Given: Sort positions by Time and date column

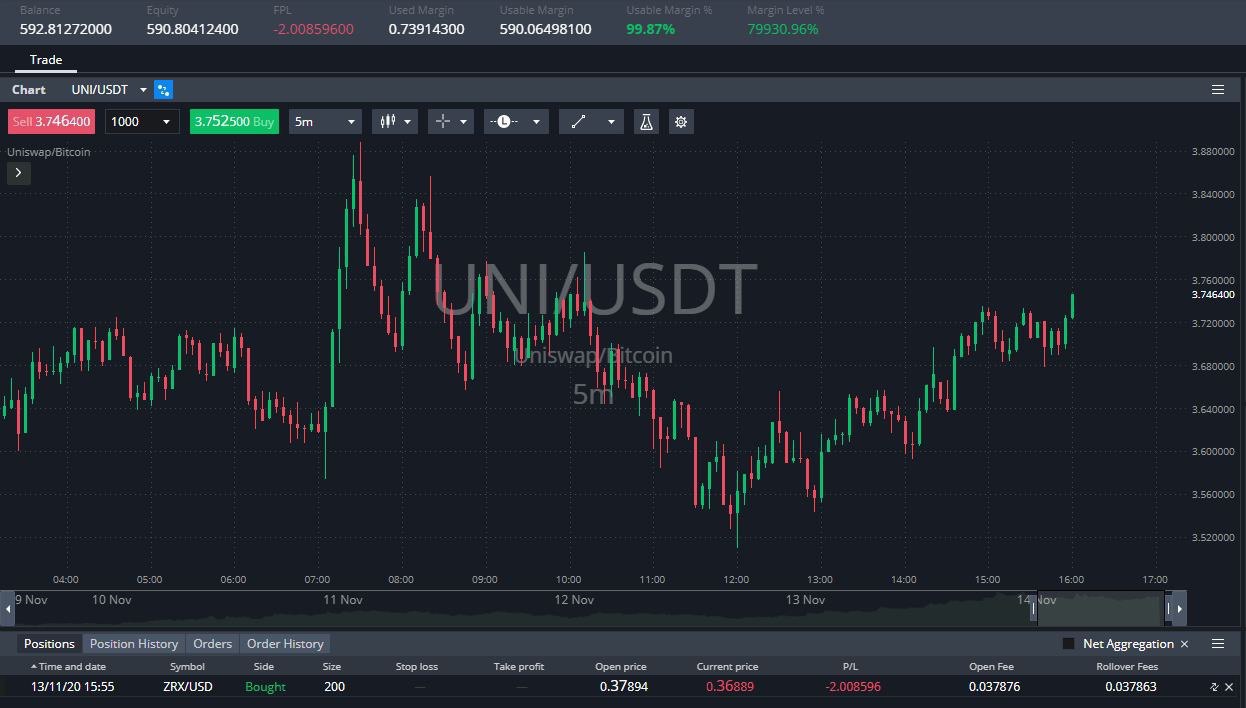Looking at the screenshot, I should 72,667.
